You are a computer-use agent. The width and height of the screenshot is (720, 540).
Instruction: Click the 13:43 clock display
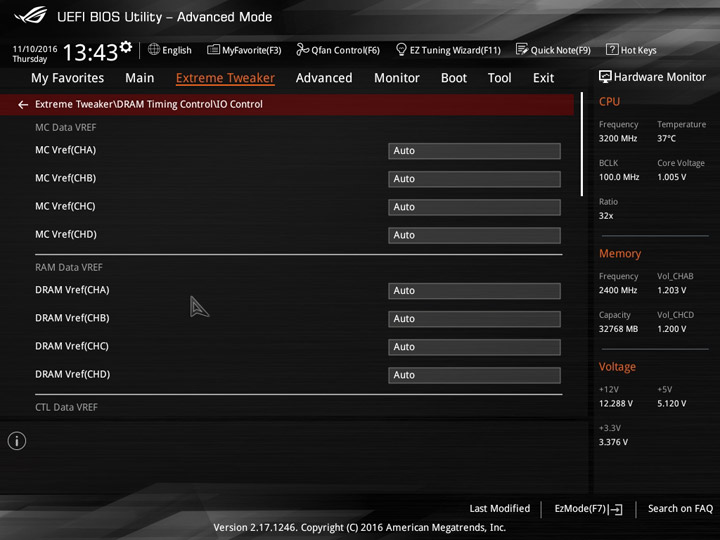coord(90,52)
